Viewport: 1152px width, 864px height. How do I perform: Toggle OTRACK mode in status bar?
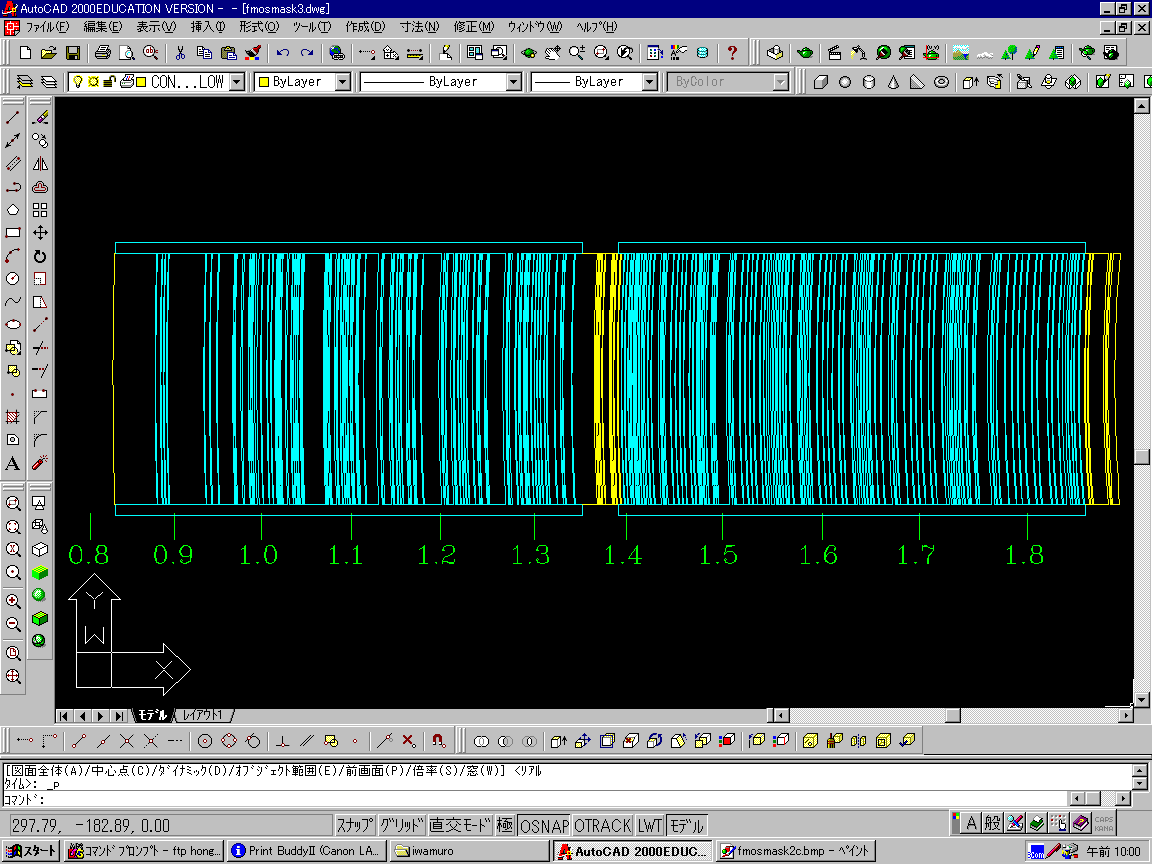(603, 826)
